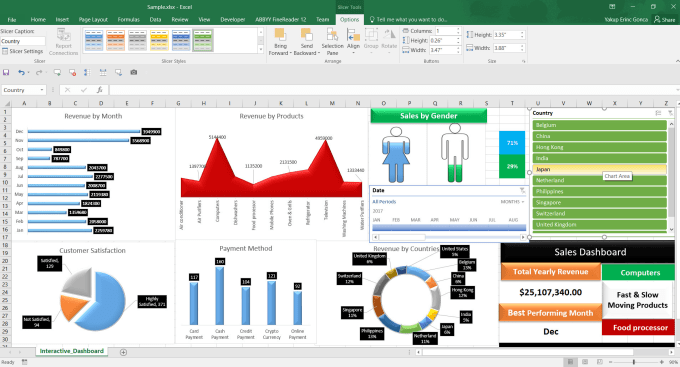Click the zoom slider handle in status bar
Image resolution: width=680 pixels, height=367 pixels.
pyautogui.click(x=634, y=362)
